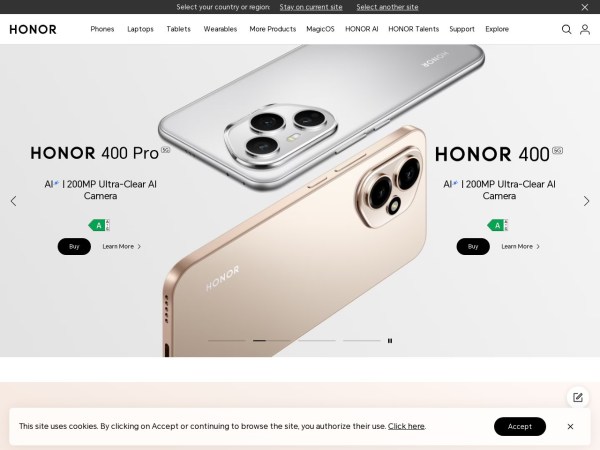The height and width of the screenshot is (450, 600).
Task: Expand the Support menu
Action: [462, 29]
